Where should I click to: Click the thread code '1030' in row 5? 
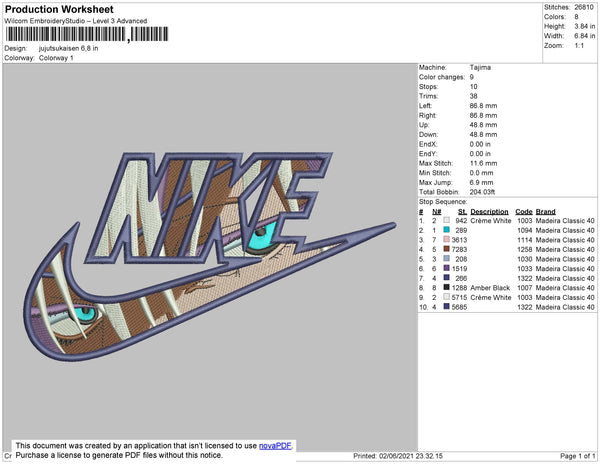[x=525, y=259]
